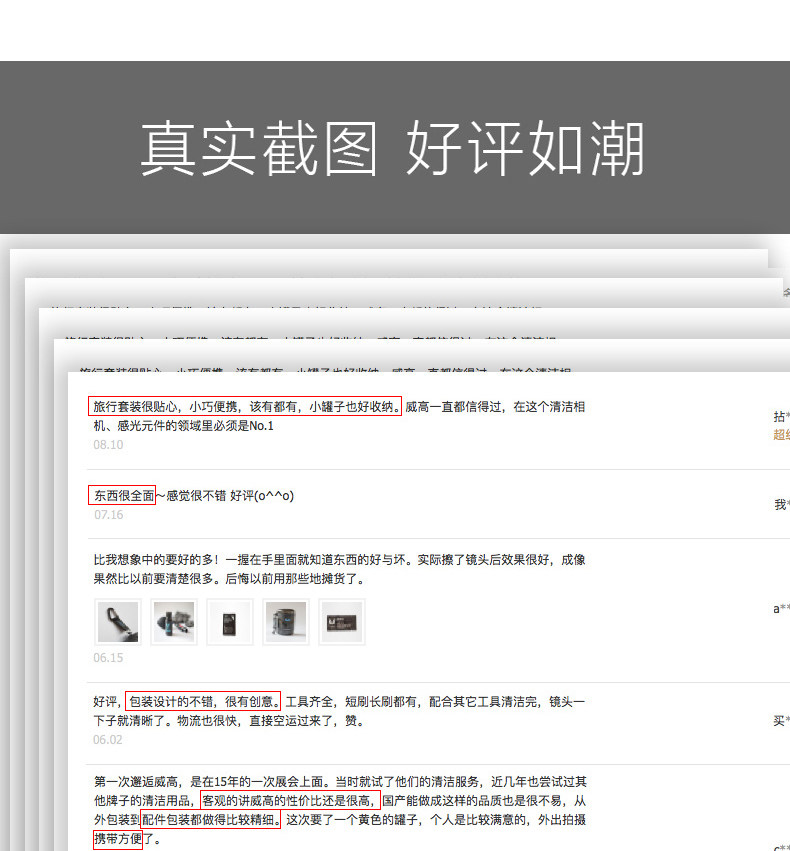
Task: View the gray canister review photo
Action: [286, 622]
